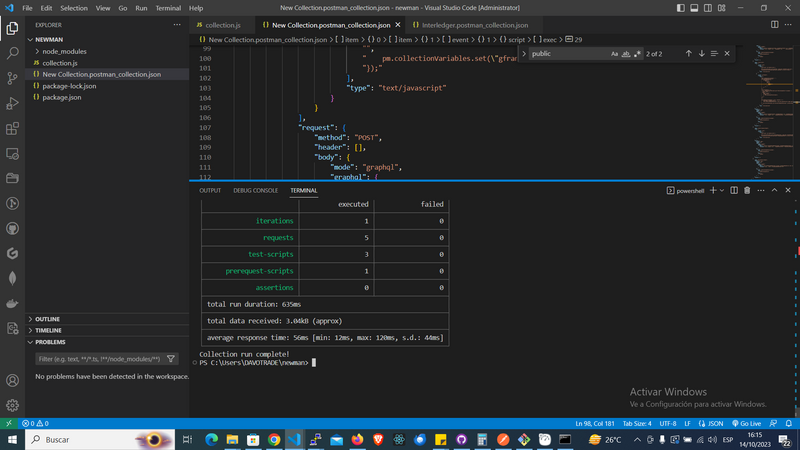This screenshot has width=800, height=450.
Task: Create a new terminal with plus icon
Action: [713, 190]
